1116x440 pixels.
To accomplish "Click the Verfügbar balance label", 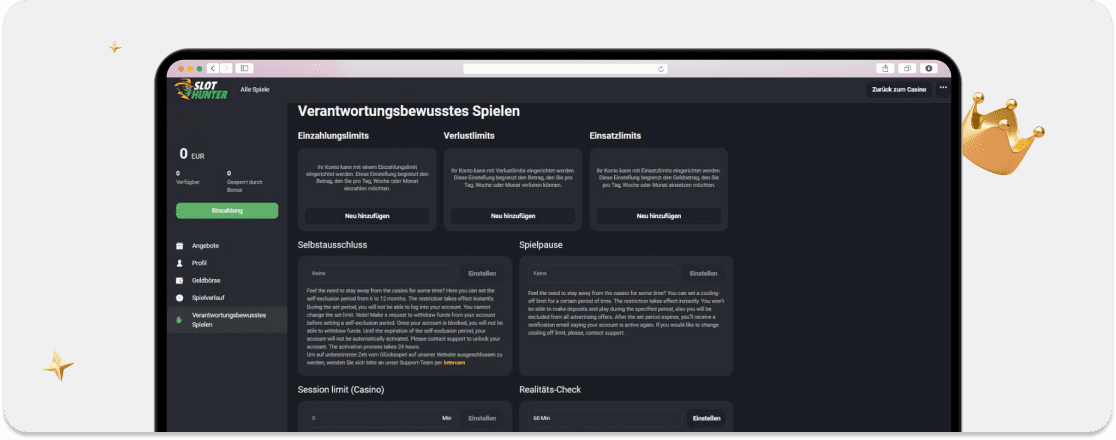I will (x=188, y=182).
